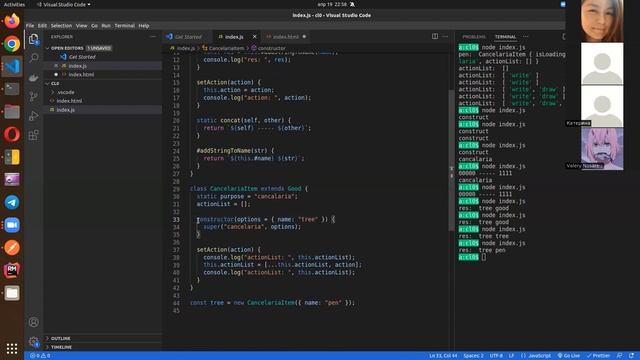640x360 pixels.
Task: Select Valery's video thumbnail
Action: [x=602, y=149]
